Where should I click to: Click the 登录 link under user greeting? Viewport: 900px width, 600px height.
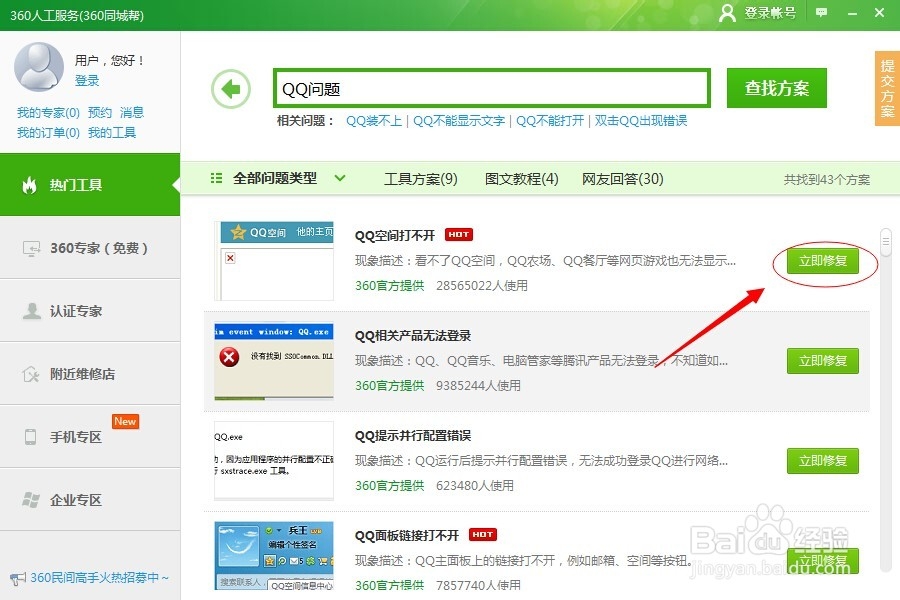coord(87,80)
